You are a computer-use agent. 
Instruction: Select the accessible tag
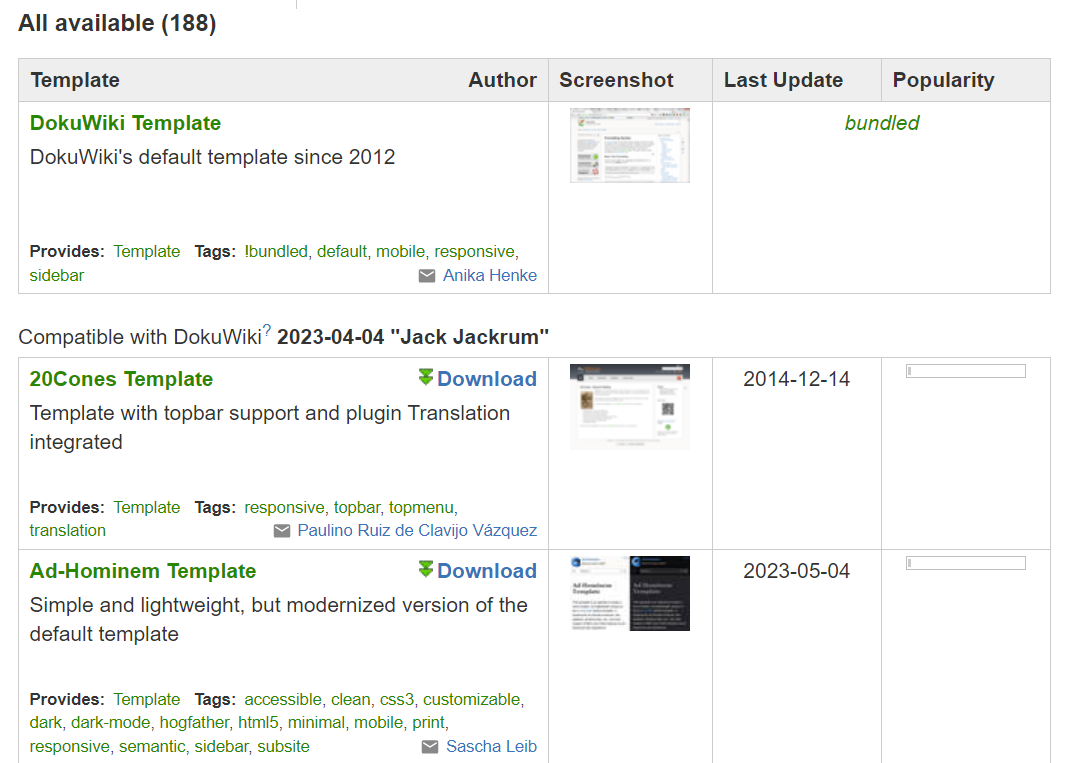tap(283, 700)
